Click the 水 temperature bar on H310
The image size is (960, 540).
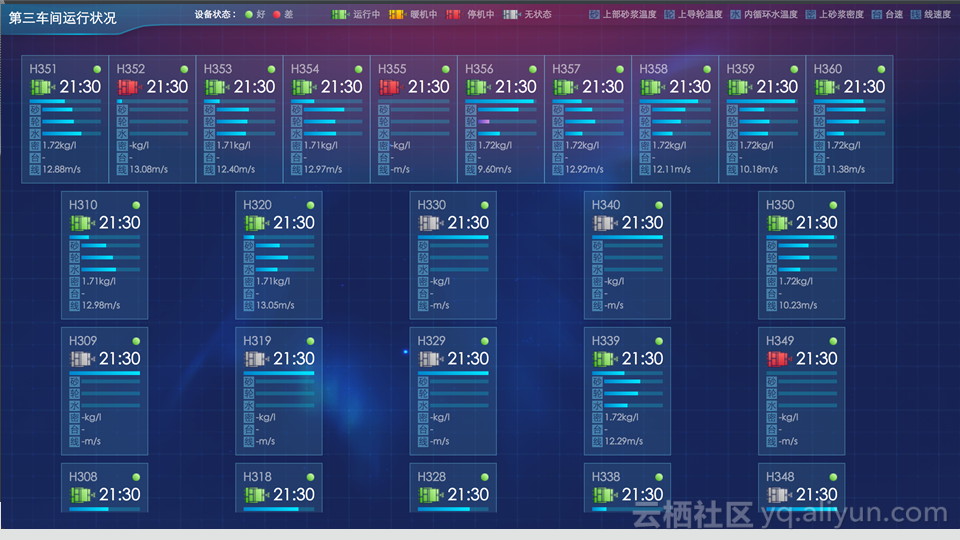tap(111, 269)
